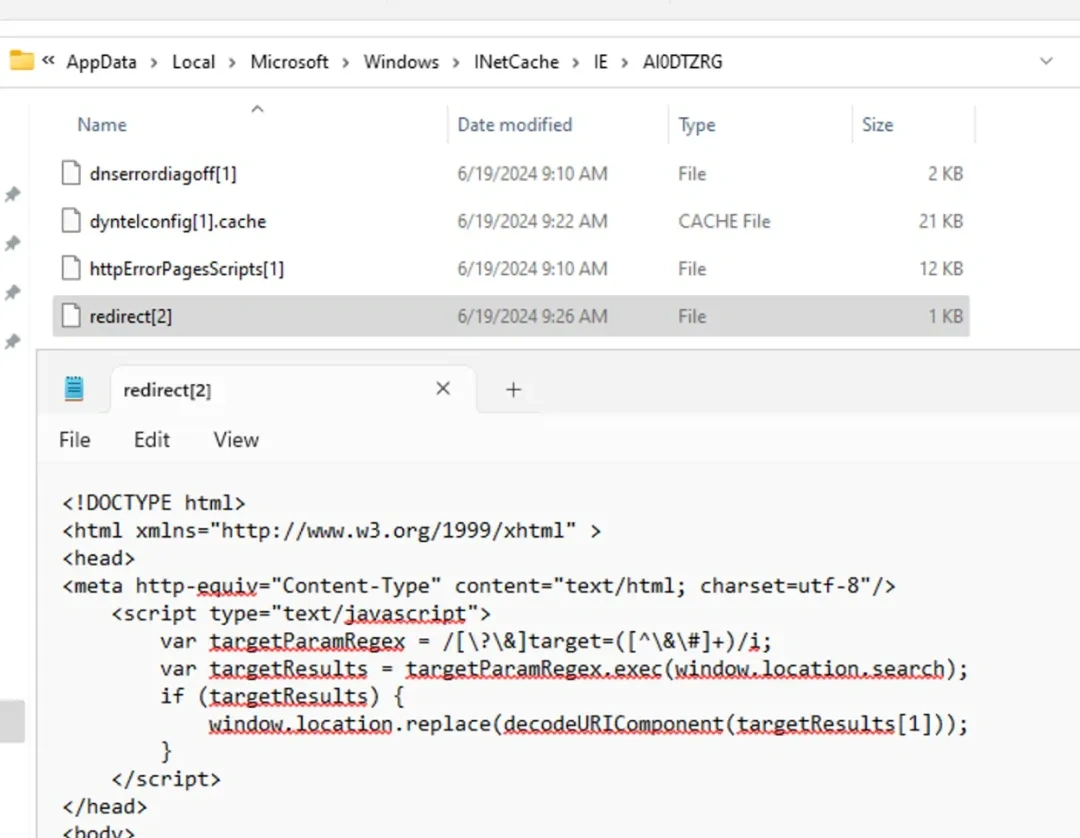Sort by Name column header
Screen dimensions: 1080x838
102,125
